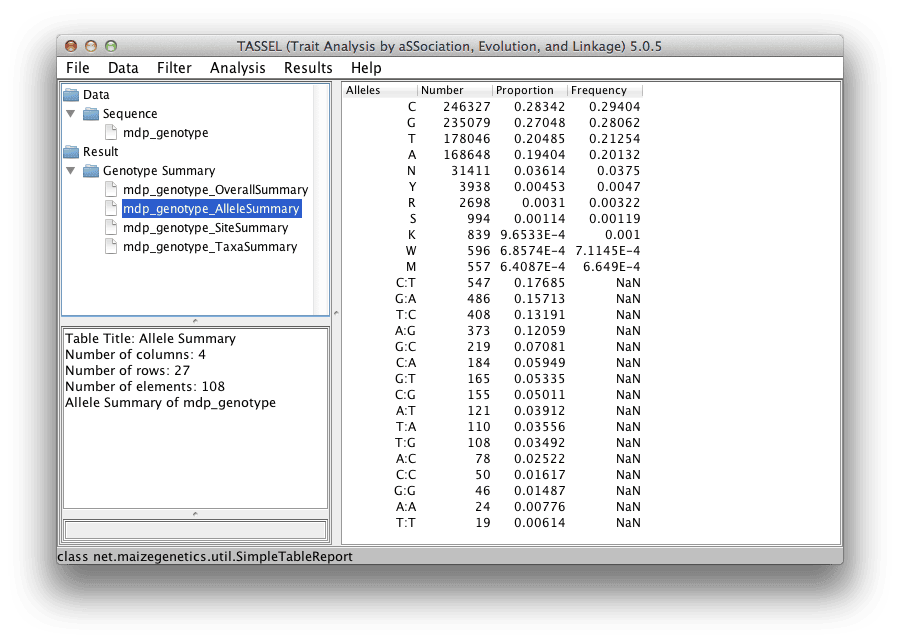The width and height of the screenshot is (900, 643).
Task: Click the Sequence folder icon
Action: click(91, 114)
